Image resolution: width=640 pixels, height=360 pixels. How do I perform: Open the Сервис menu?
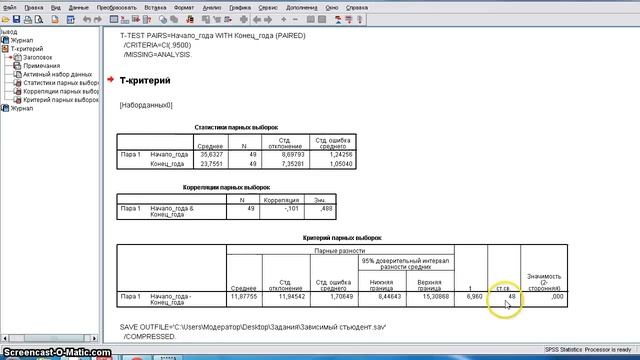click(268, 7)
